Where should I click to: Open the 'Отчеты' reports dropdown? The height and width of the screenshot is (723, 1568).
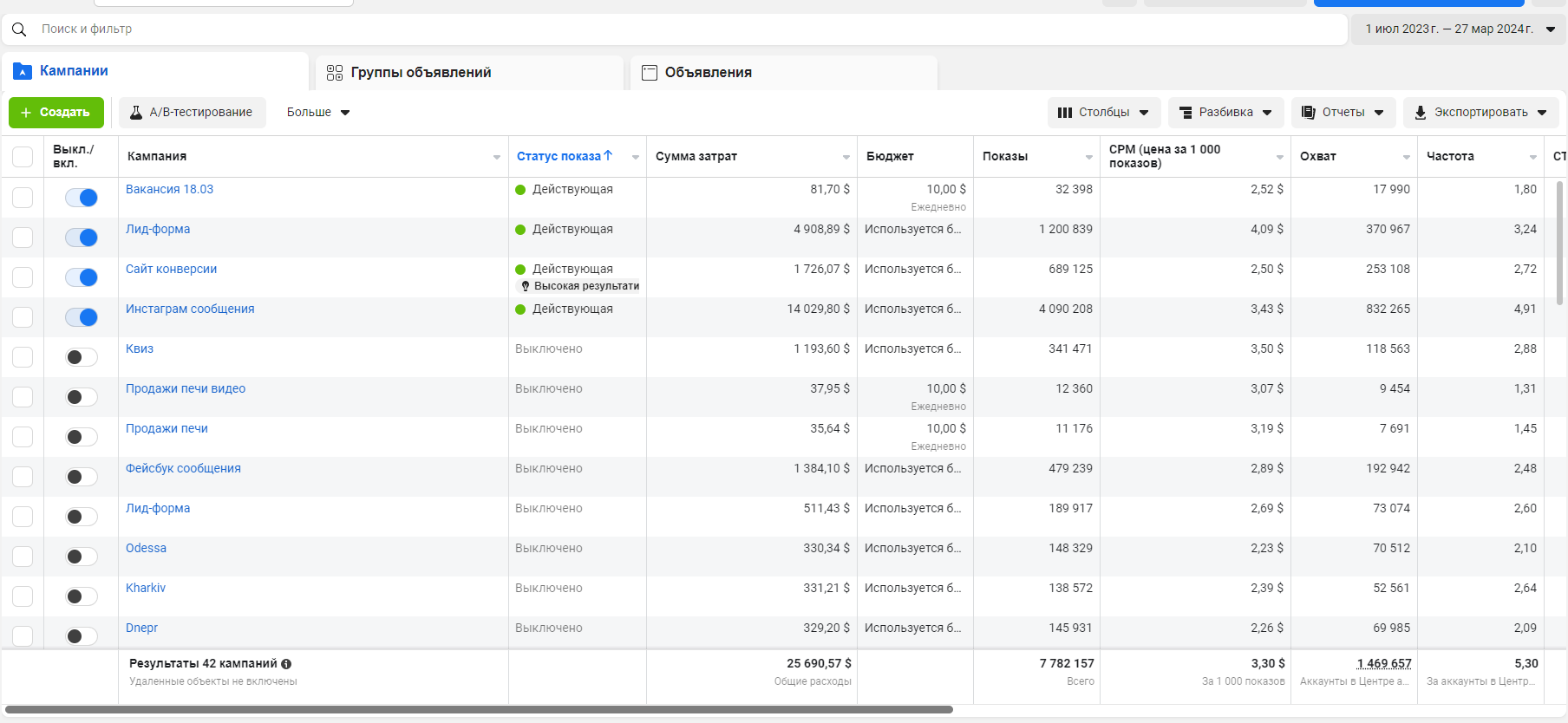point(1343,113)
